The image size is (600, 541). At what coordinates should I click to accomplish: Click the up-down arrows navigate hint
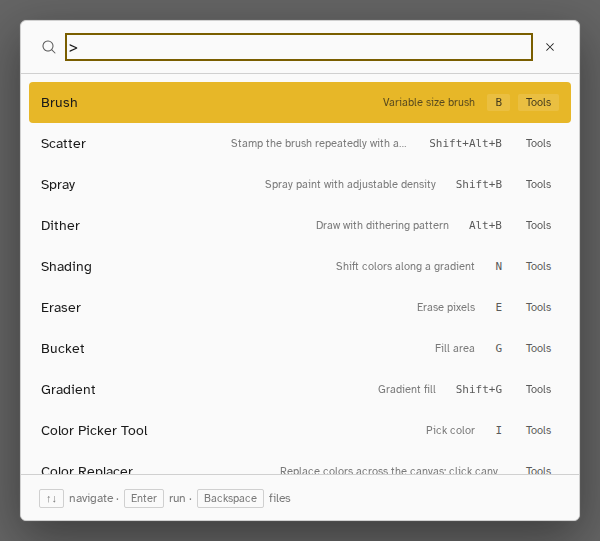tap(51, 499)
